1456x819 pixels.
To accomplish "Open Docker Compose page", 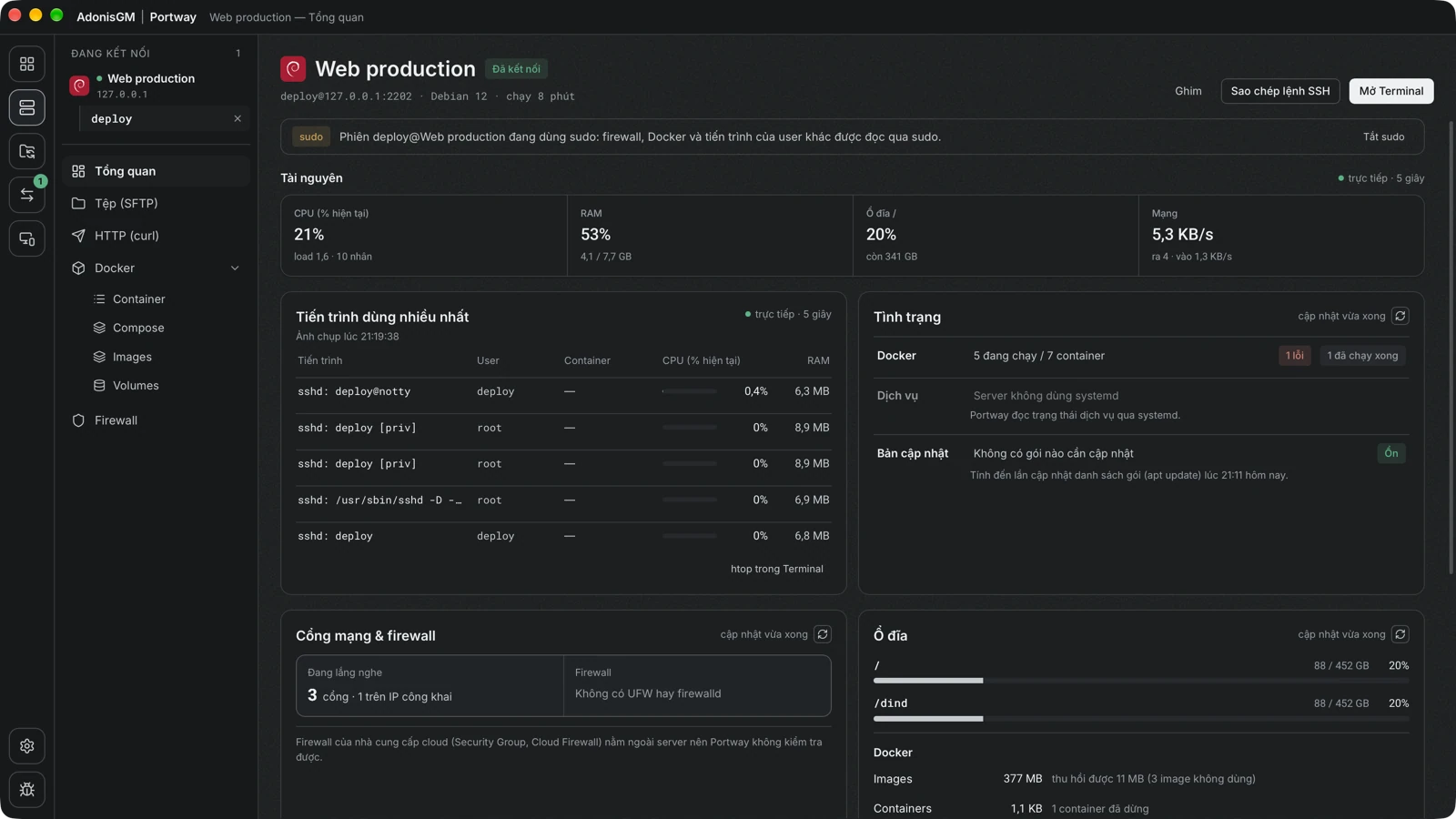I will pos(167,328).
